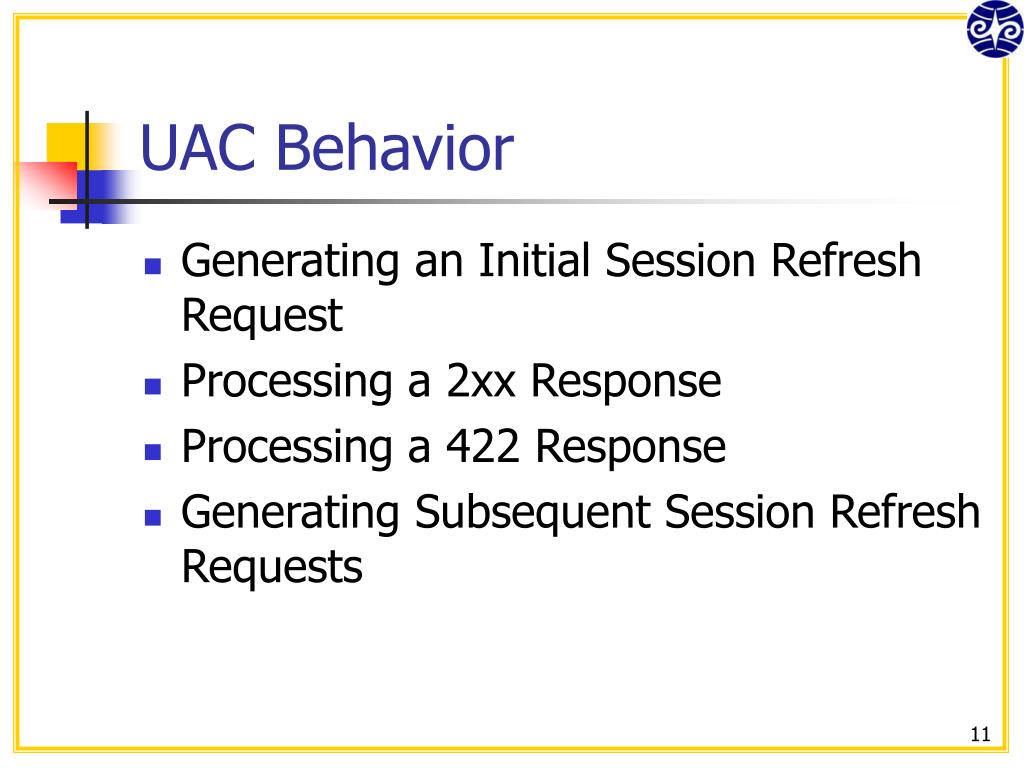Click the bullet before 'Processing a 422 Response'
The image size is (1024, 768).
coord(153,452)
